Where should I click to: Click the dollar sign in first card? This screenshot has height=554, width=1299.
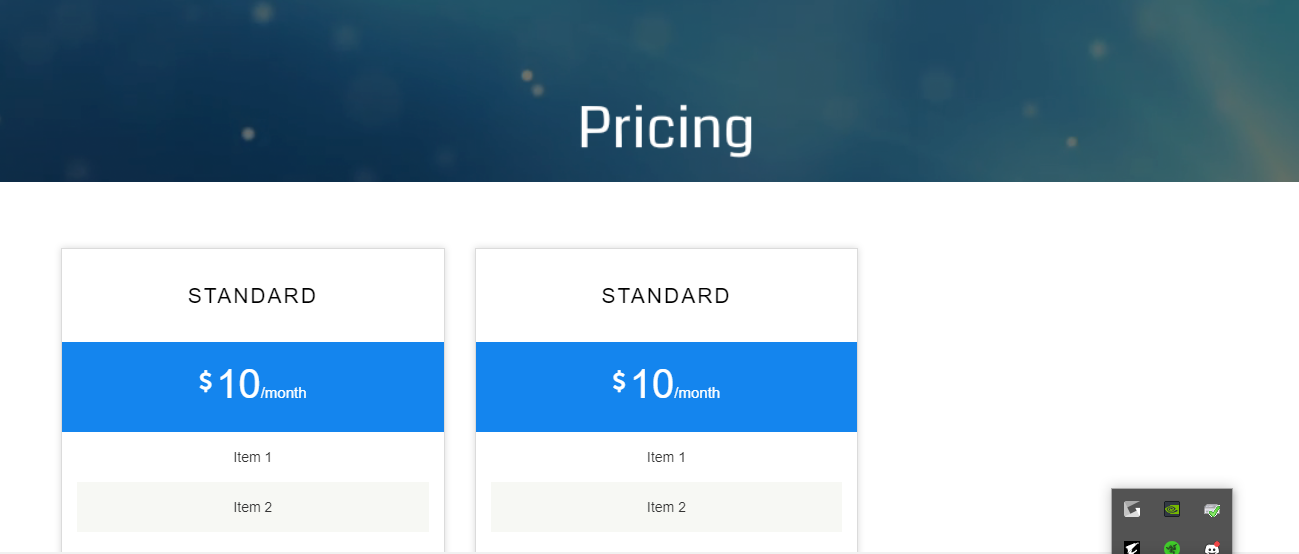click(205, 381)
